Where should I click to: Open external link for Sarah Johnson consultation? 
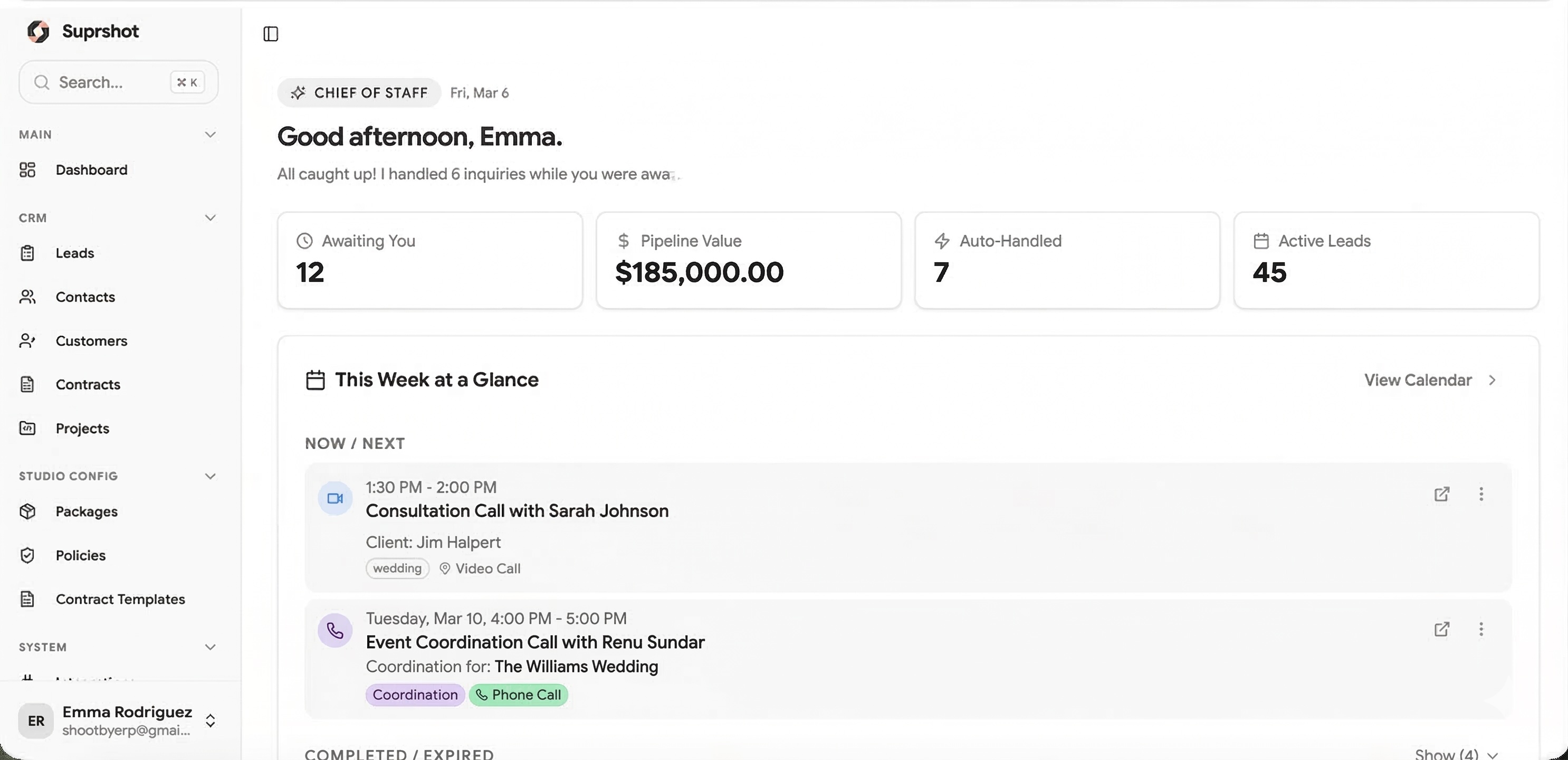(x=1441, y=494)
